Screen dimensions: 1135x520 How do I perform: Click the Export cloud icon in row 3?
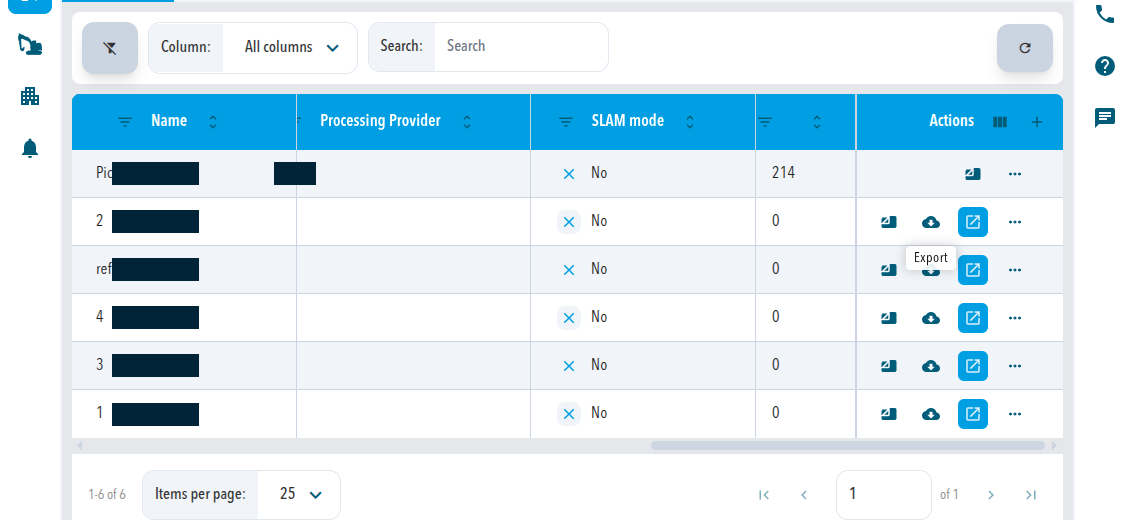(x=931, y=366)
